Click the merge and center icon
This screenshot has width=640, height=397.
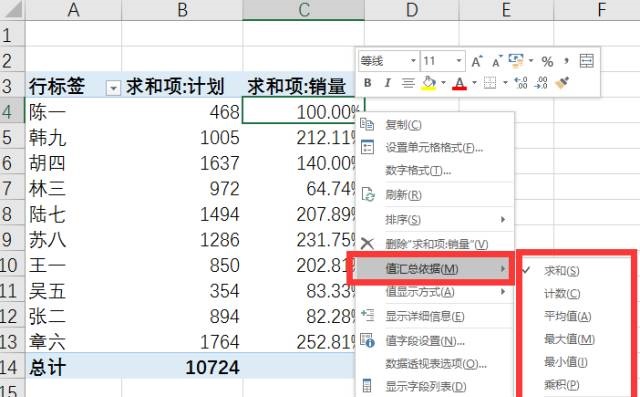point(587,61)
